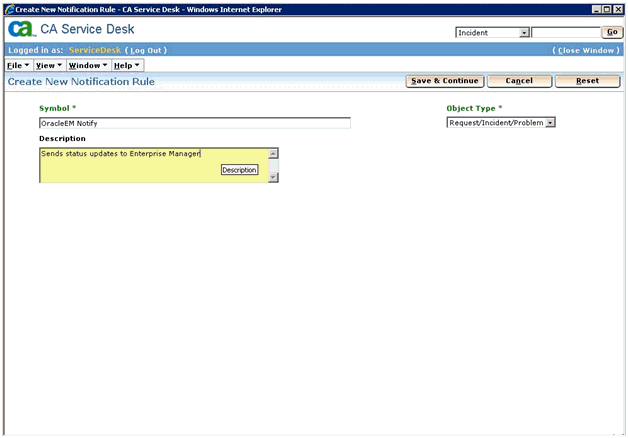
Task: Click the Reset button
Action: coord(588,81)
